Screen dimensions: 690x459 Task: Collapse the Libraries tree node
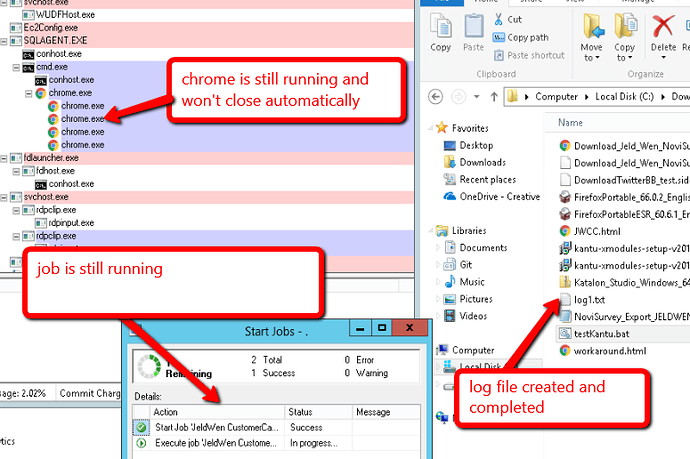(x=431, y=231)
